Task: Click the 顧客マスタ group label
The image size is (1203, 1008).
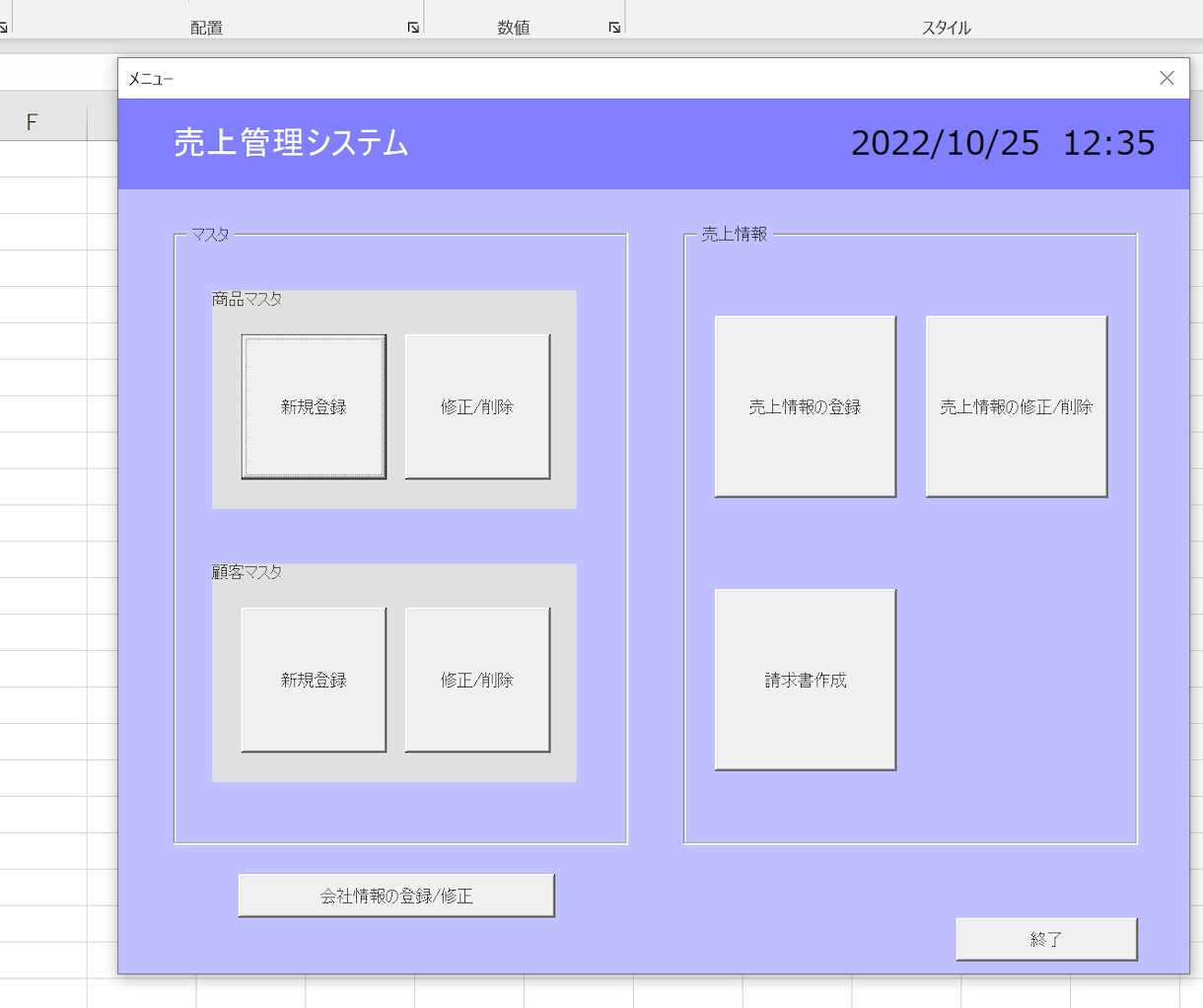Action: click(247, 572)
